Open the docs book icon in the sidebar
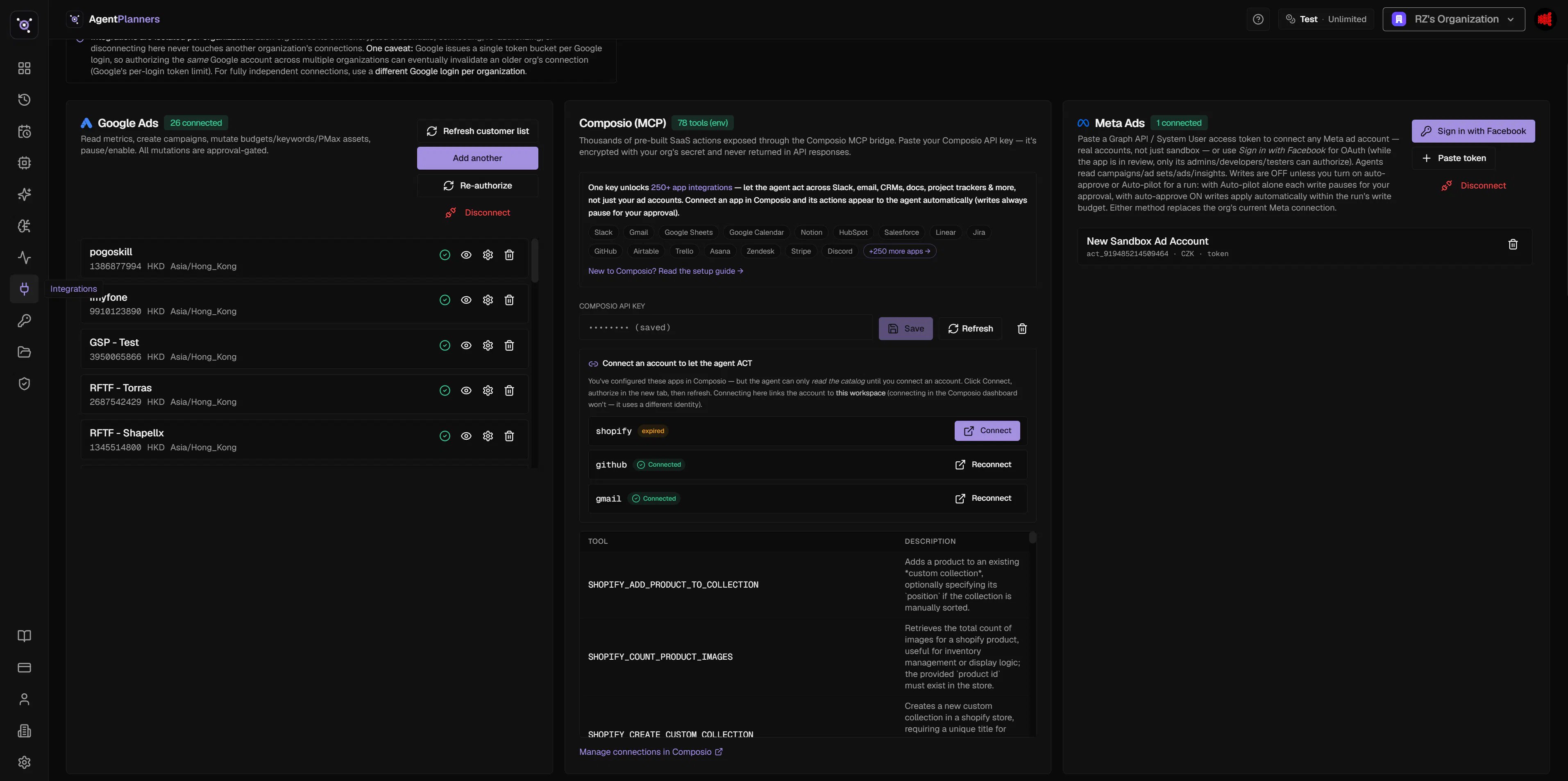 (24, 636)
